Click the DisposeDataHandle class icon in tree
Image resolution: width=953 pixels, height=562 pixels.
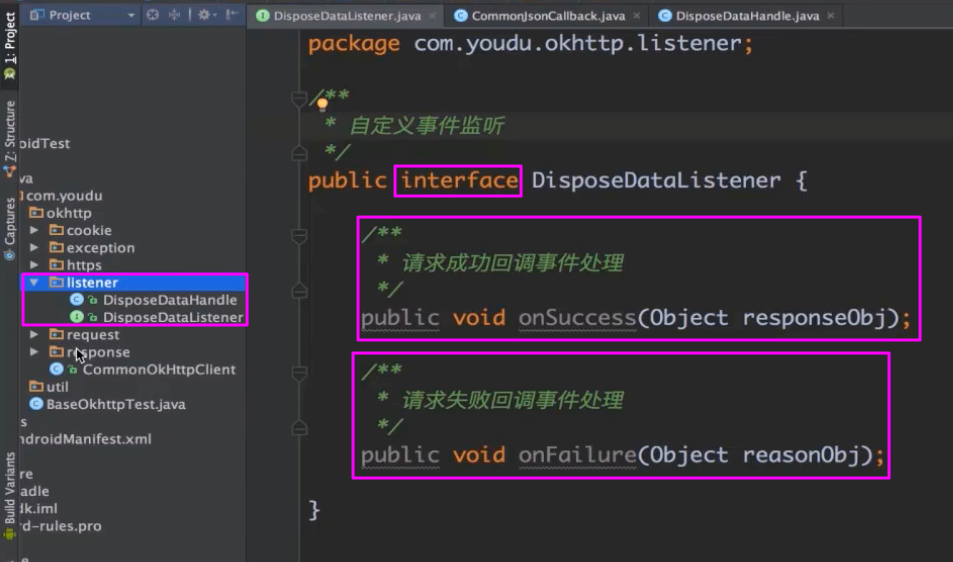[77, 300]
